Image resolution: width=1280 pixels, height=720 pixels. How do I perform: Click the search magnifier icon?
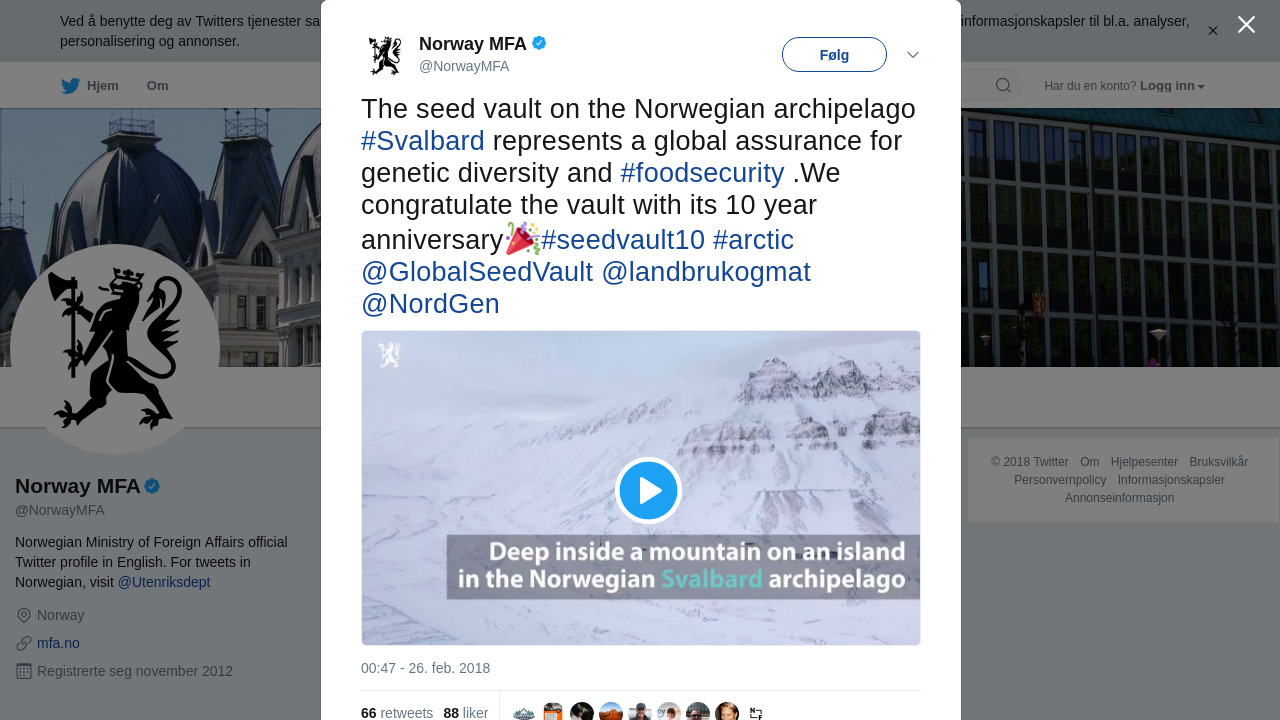pos(1003,86)
